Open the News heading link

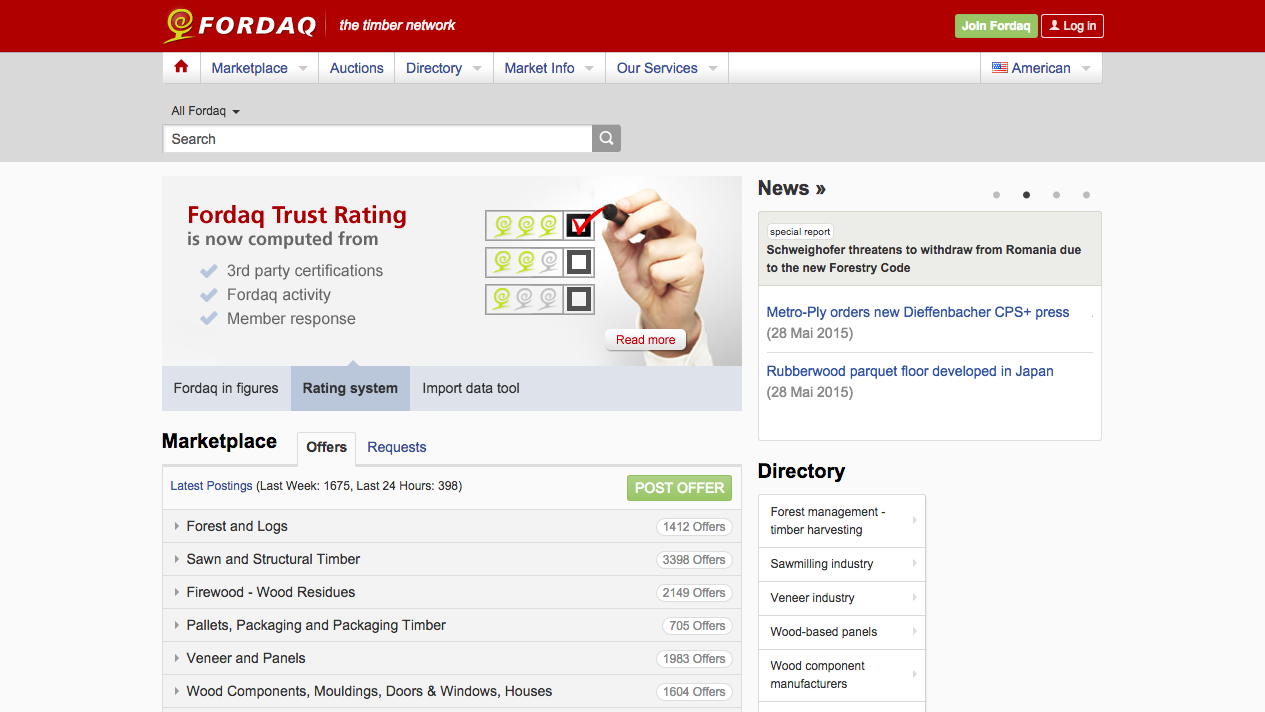(x=791, y=188)
